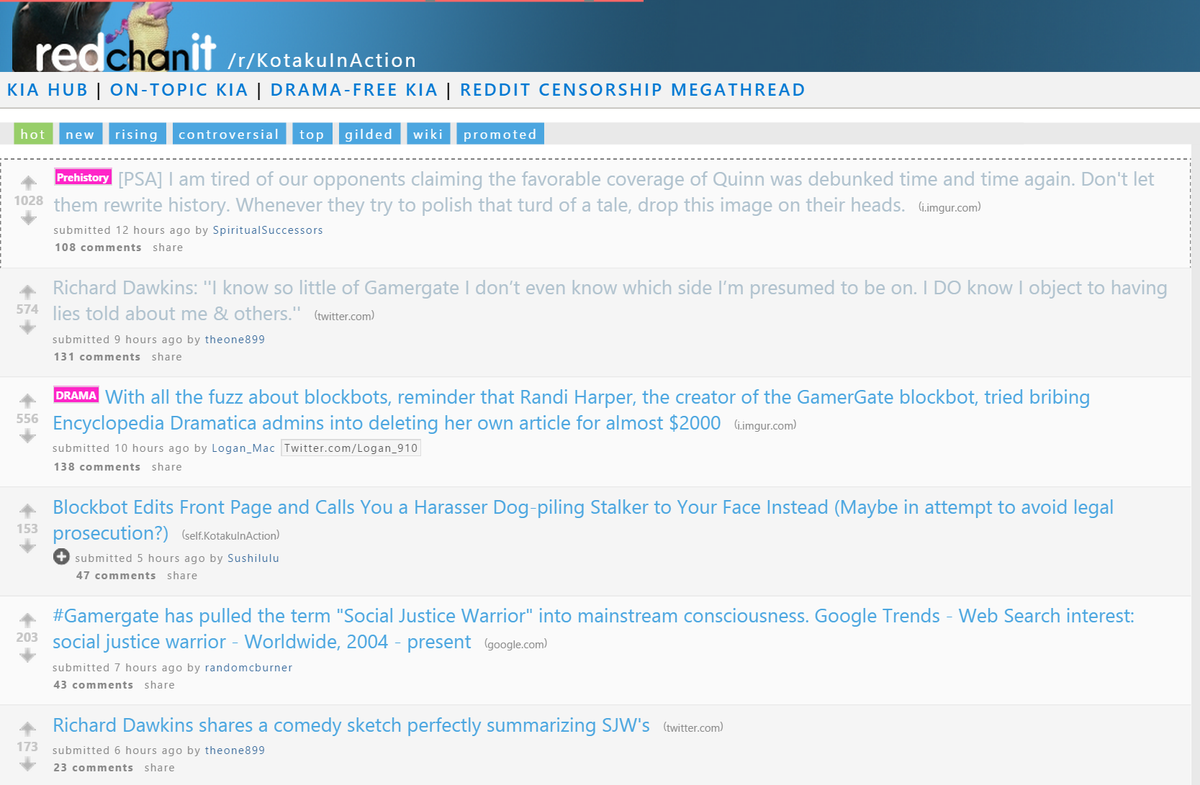Click the Prehistory flair tag
1200x785 pixels.
point(82,177)
